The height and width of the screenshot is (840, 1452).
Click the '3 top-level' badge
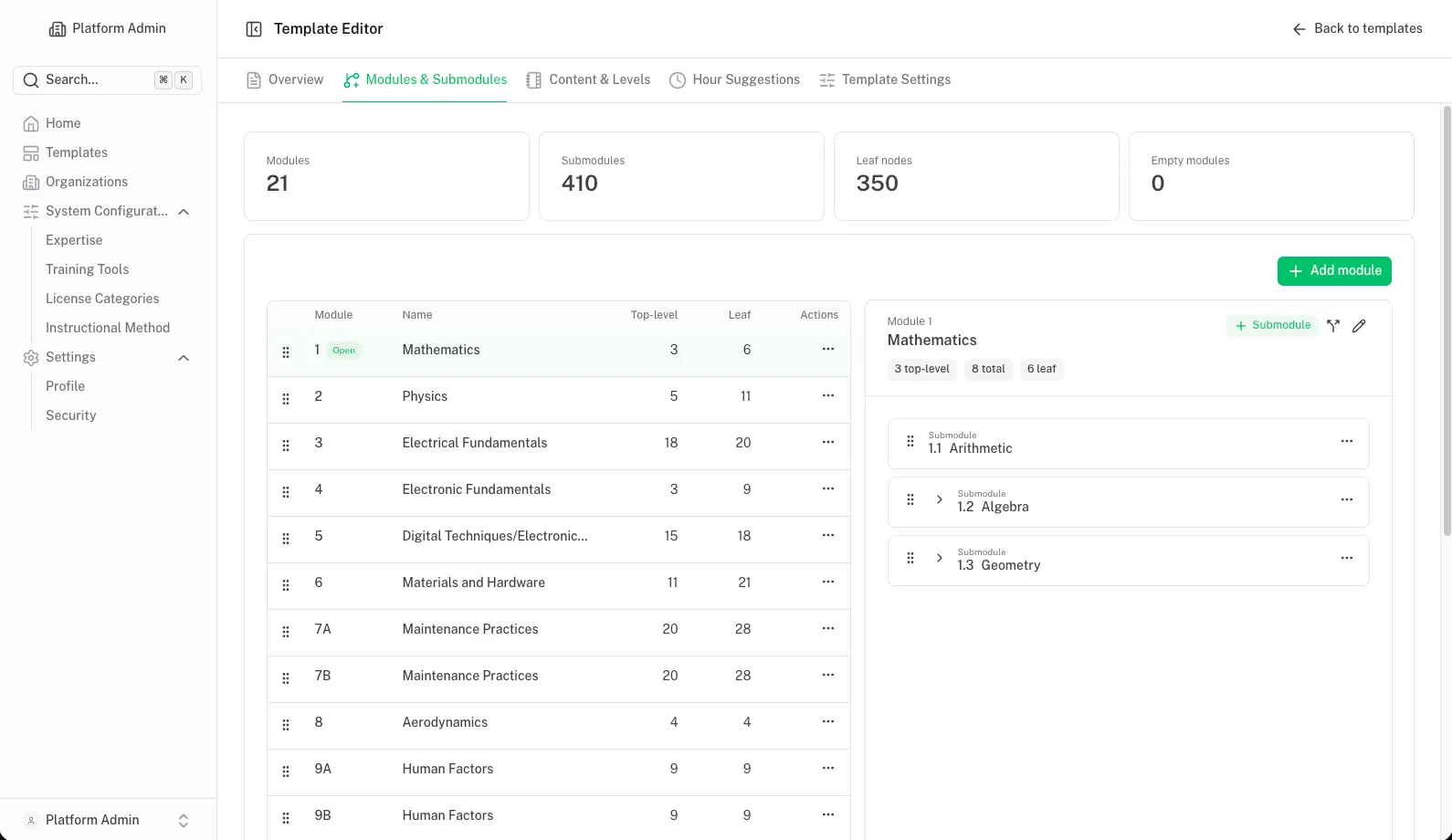pyautogui.click(x=922, y=369)
